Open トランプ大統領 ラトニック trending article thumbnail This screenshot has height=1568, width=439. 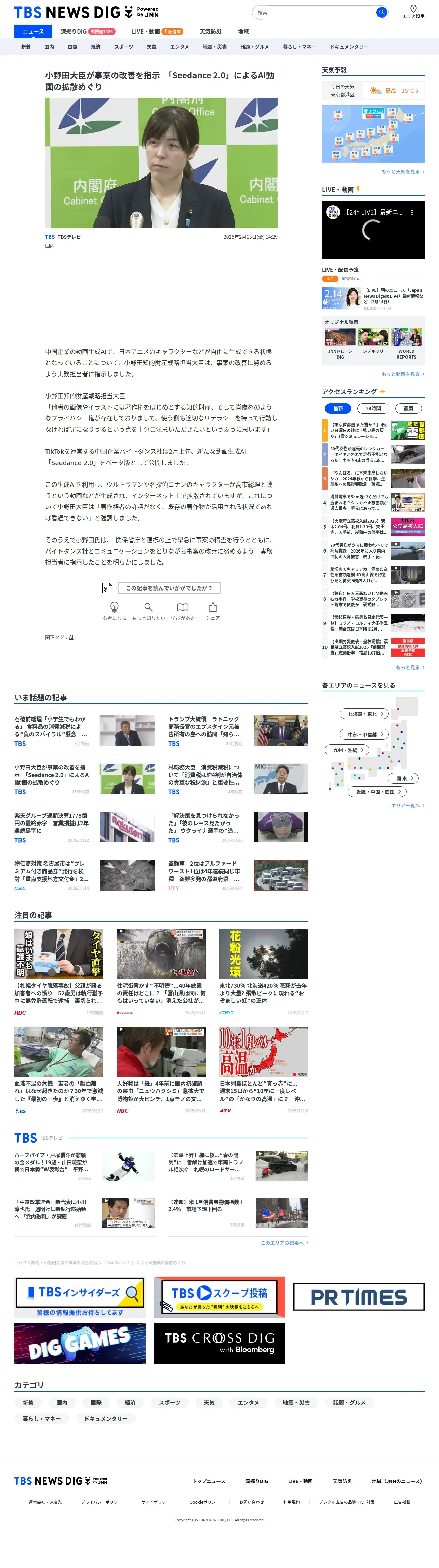(x=281, y=730)
